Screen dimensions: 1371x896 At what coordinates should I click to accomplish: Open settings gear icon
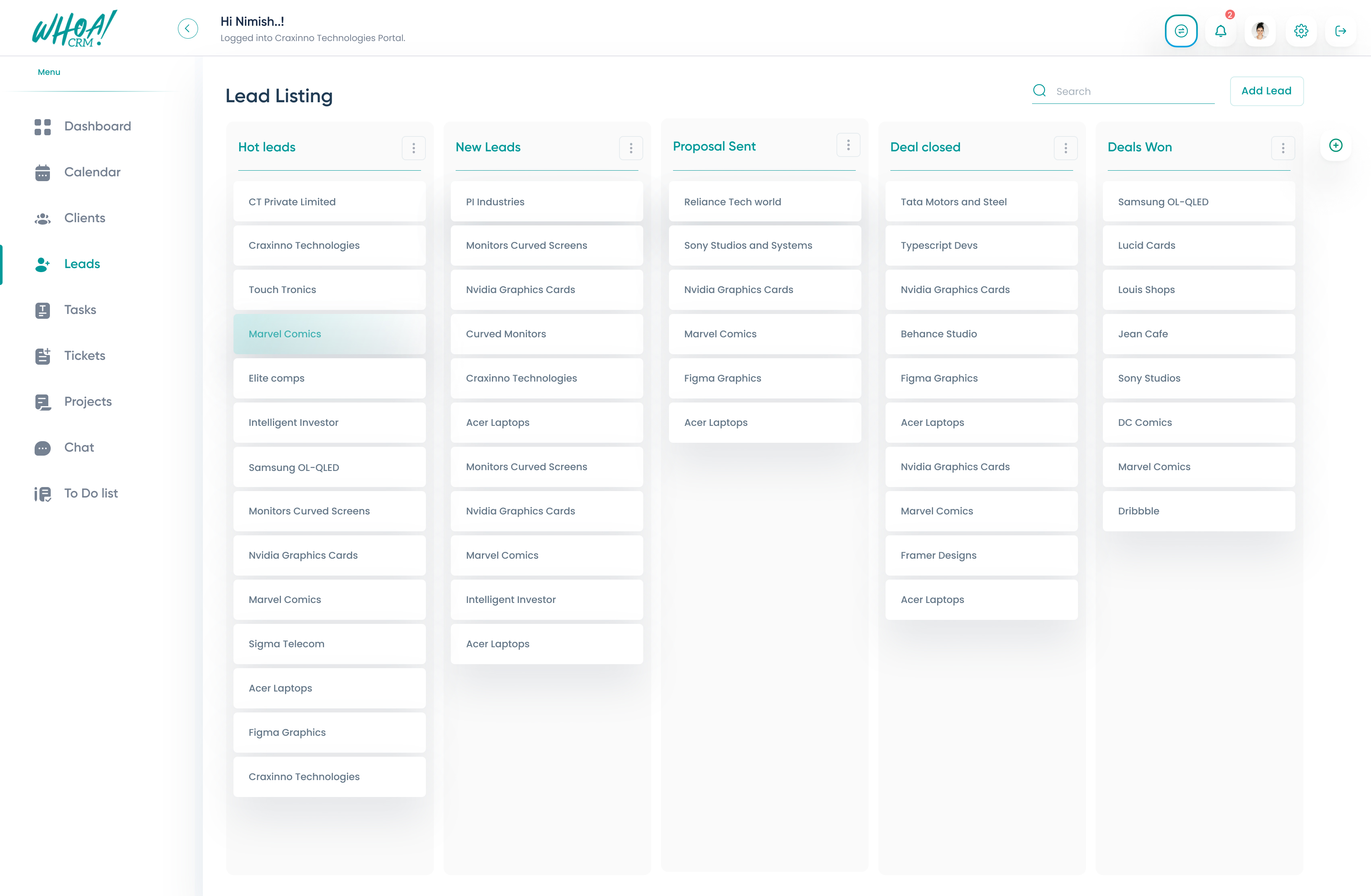point(1301,31)
